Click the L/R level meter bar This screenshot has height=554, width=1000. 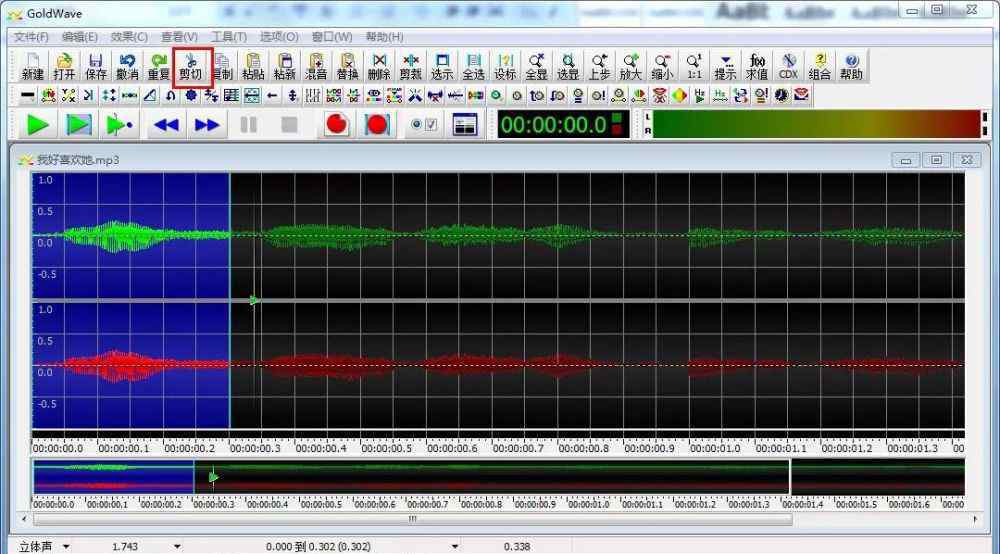point(816,124)
